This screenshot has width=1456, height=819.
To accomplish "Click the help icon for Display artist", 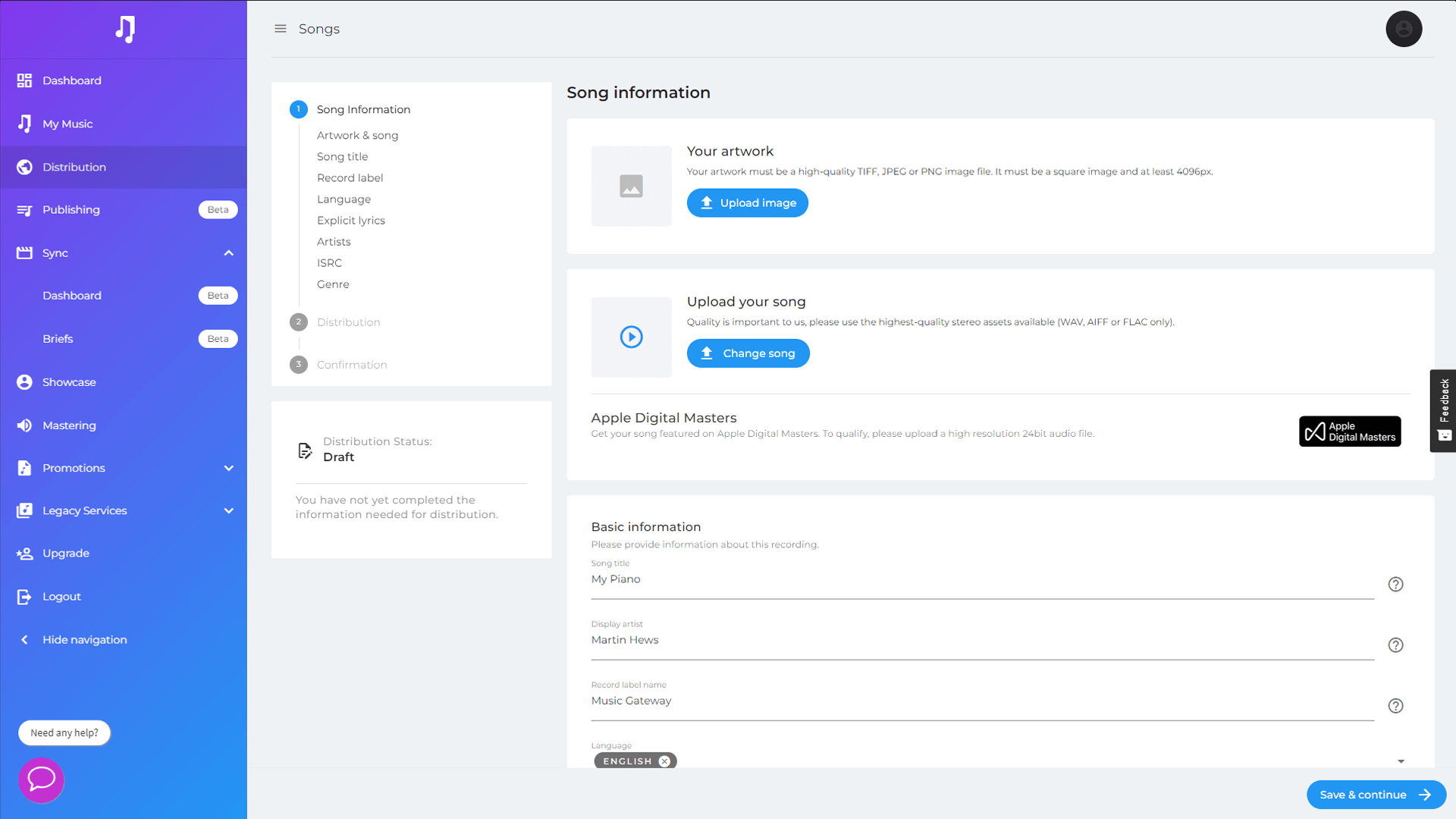I will point(1395,645).
